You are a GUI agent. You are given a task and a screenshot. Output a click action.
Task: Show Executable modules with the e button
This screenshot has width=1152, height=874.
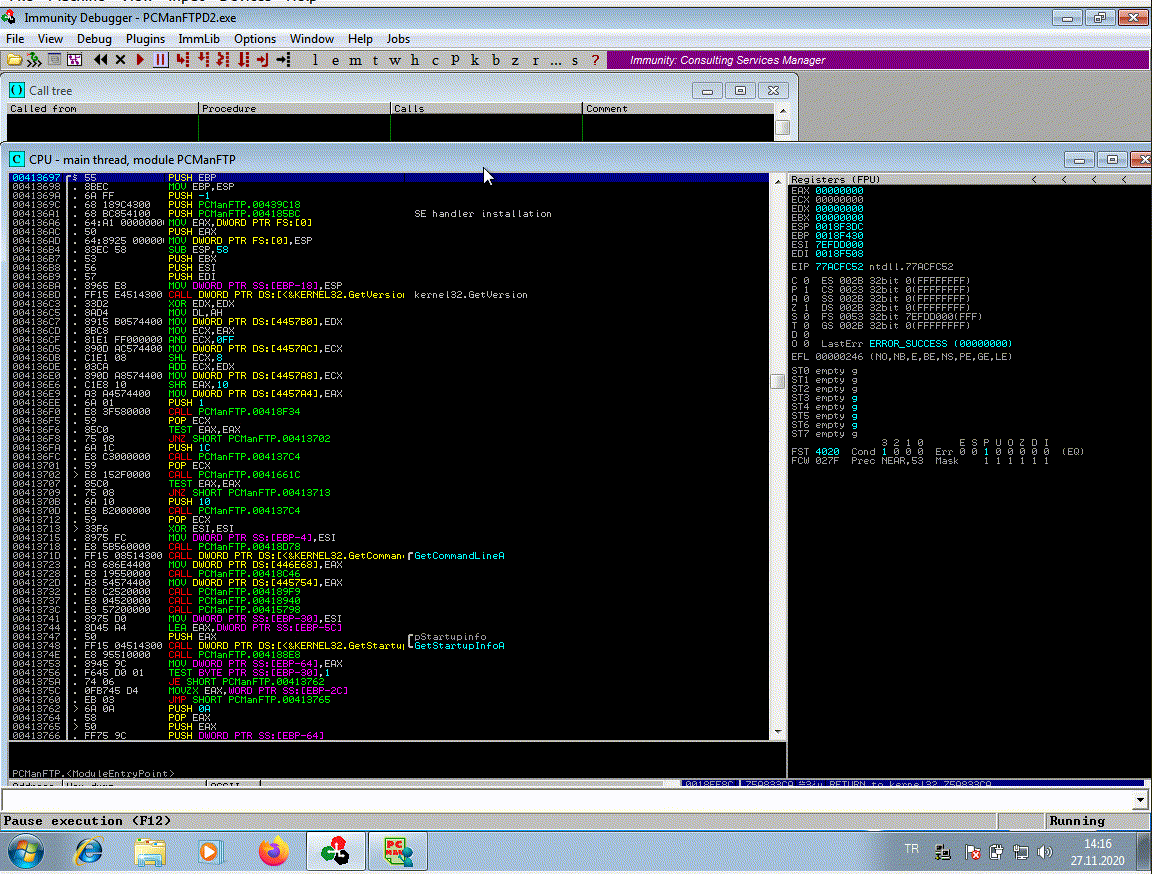(335, 60)
